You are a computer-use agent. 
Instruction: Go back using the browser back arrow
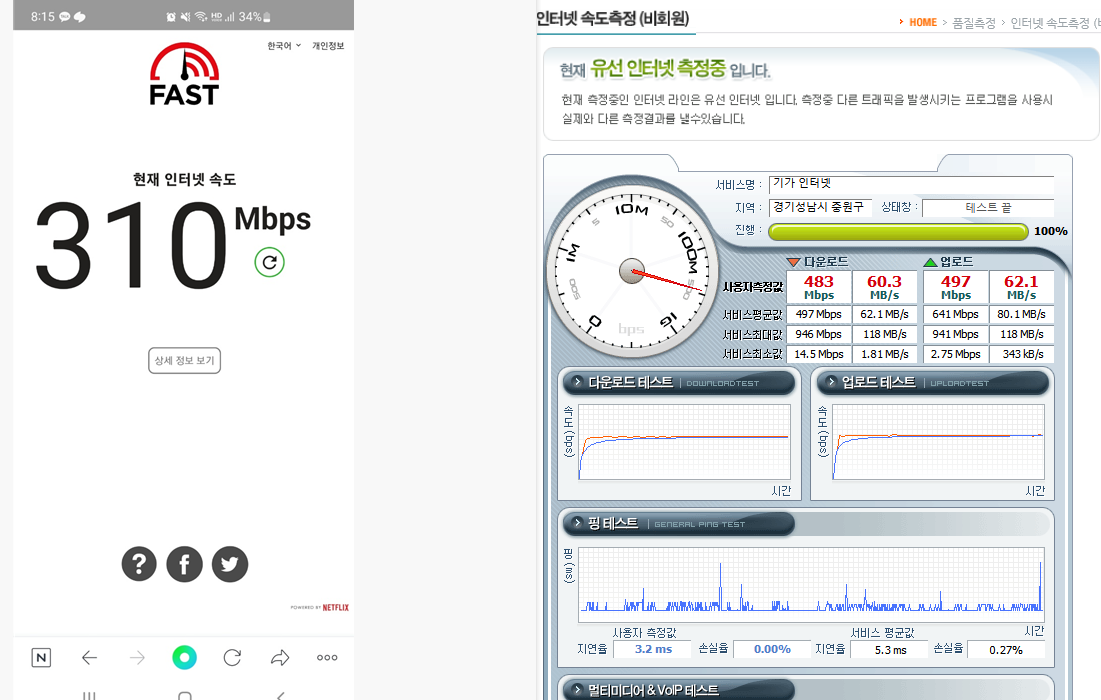(89, 657)
